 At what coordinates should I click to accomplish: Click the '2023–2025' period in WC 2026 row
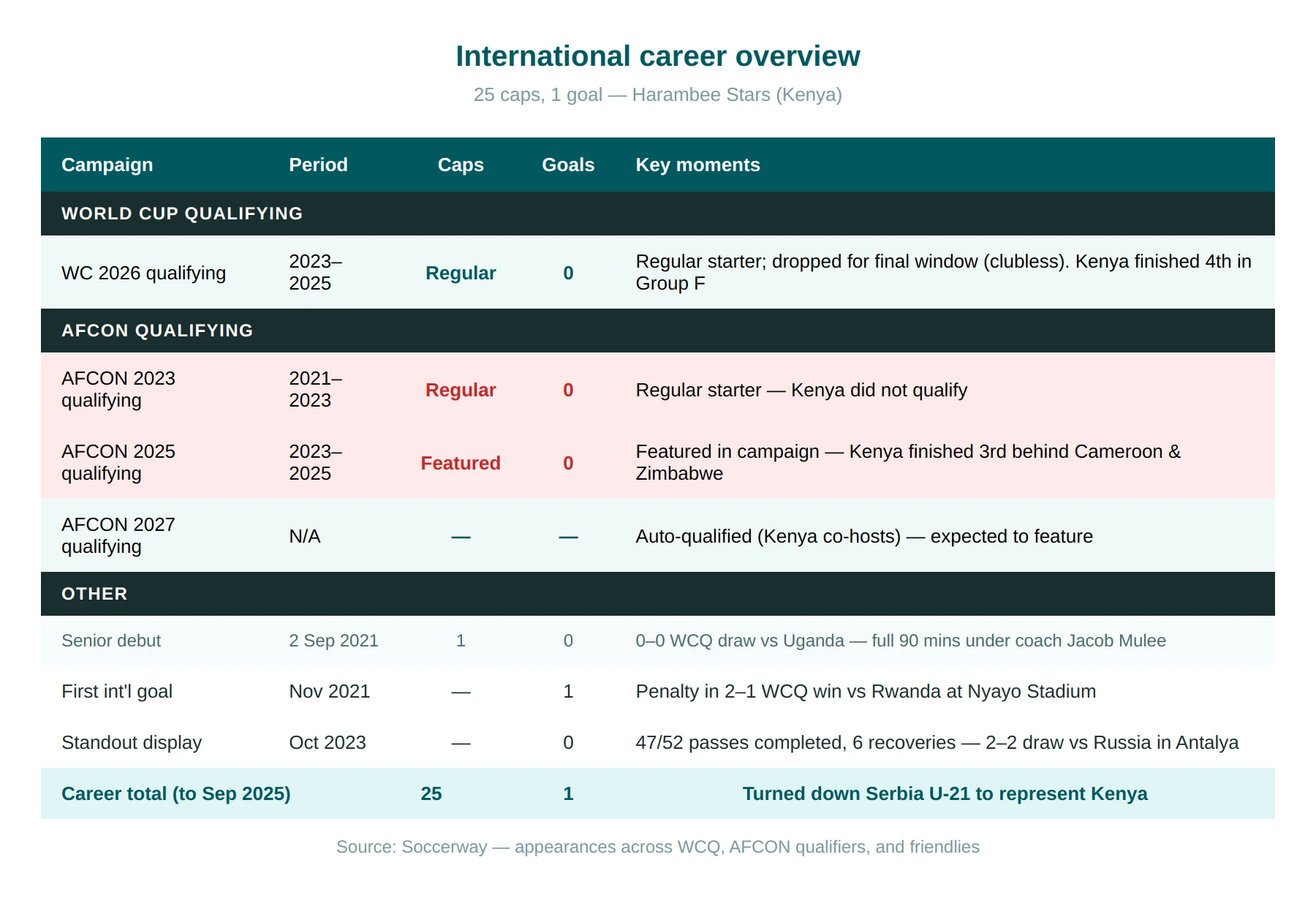pos(316,272)
